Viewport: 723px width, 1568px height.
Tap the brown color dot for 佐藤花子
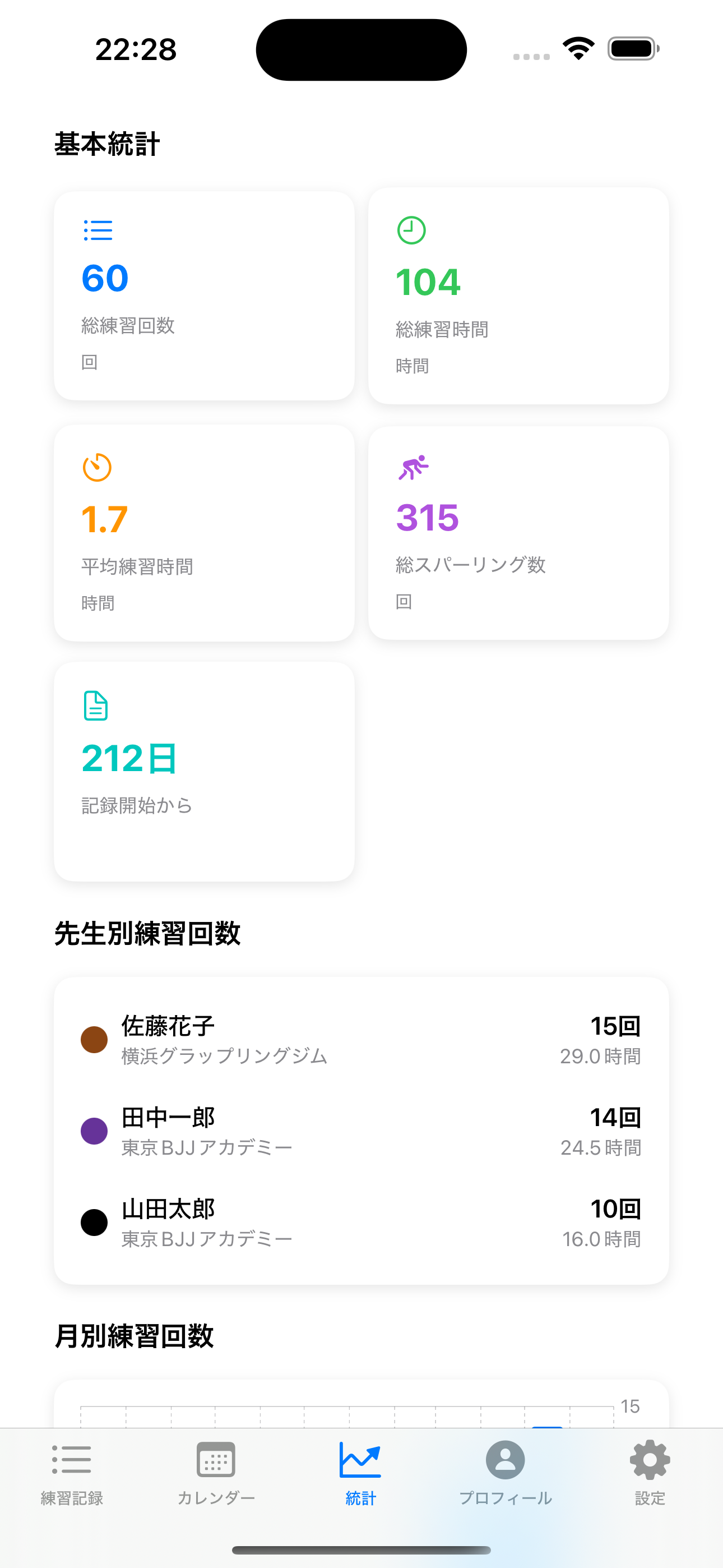(94, 1040)
